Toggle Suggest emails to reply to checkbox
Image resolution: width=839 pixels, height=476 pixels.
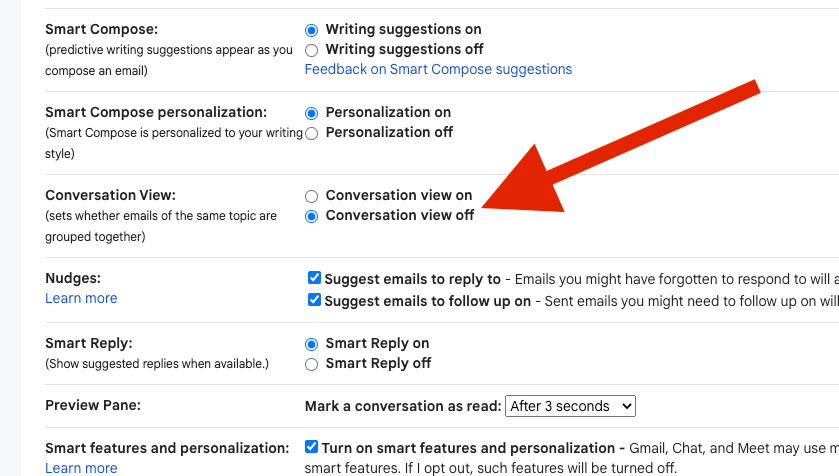pos(315,278)
